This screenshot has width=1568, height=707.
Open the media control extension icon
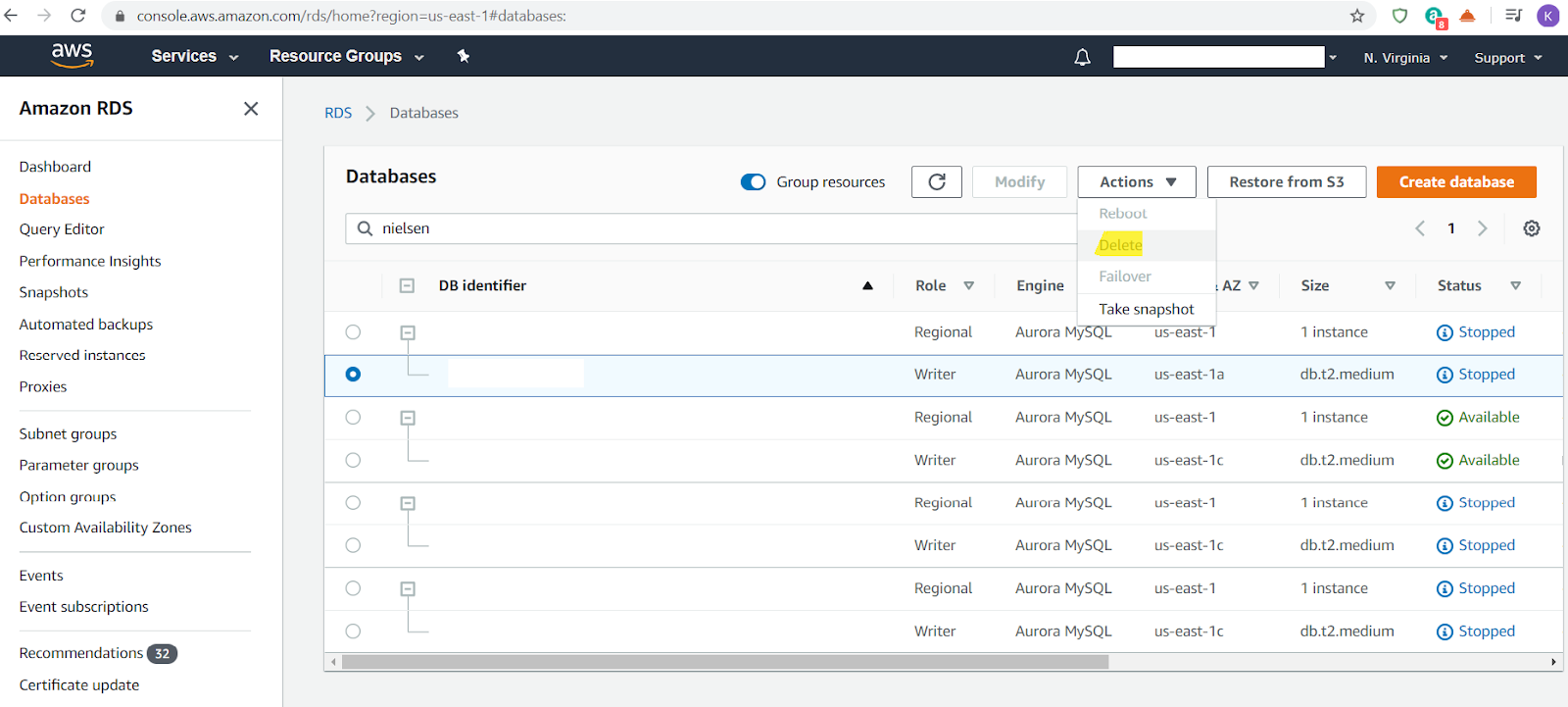(x=1514, y=16)
